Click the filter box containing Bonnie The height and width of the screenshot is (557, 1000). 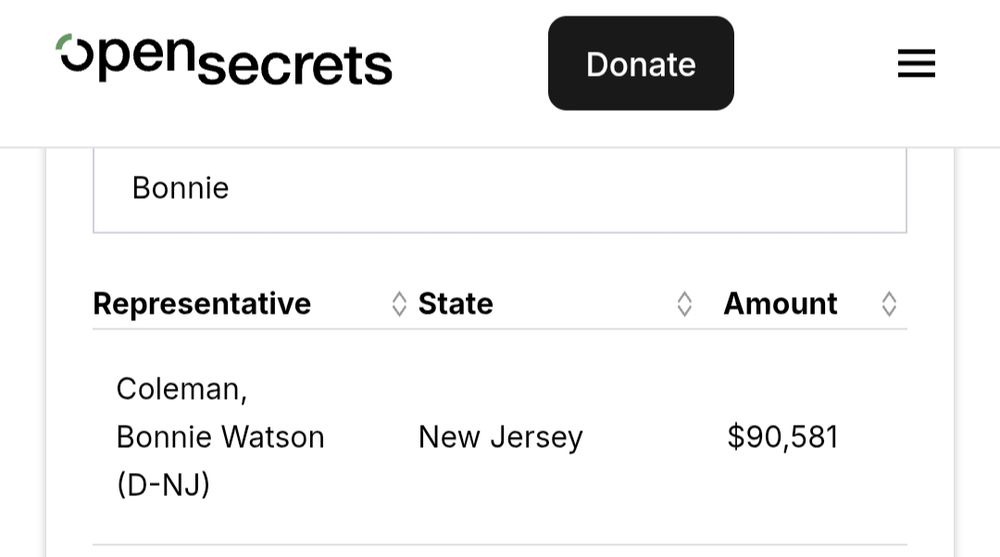(500, 190)
